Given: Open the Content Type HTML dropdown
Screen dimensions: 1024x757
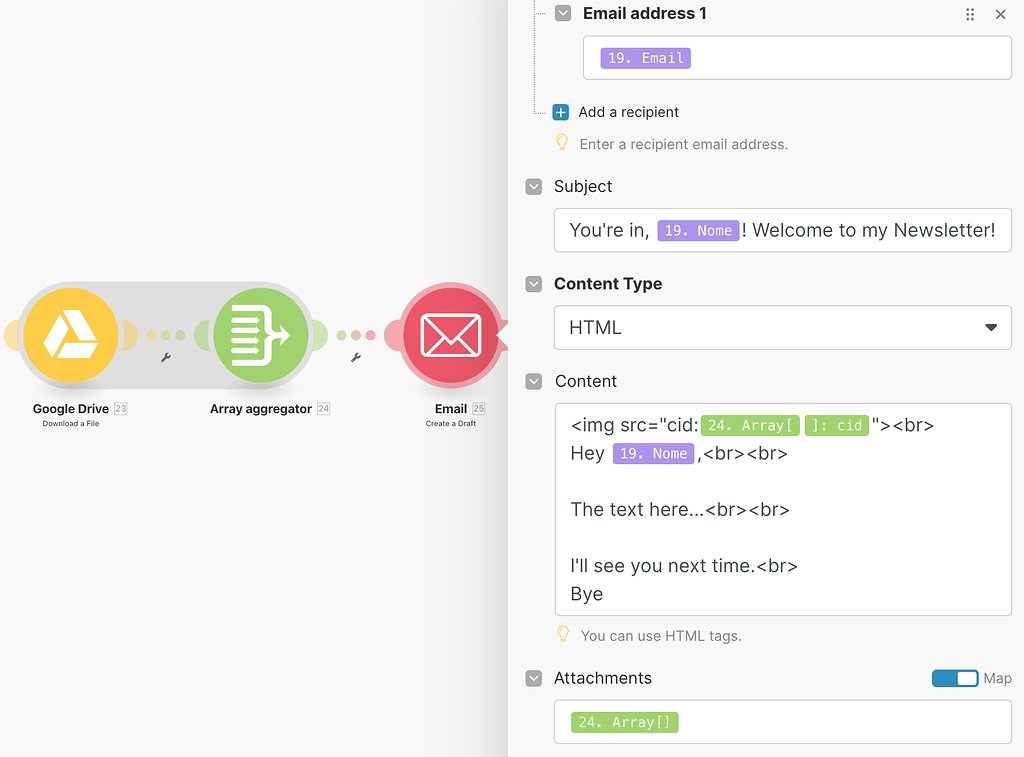Looking at the screenshot, I should pos(782,327).
